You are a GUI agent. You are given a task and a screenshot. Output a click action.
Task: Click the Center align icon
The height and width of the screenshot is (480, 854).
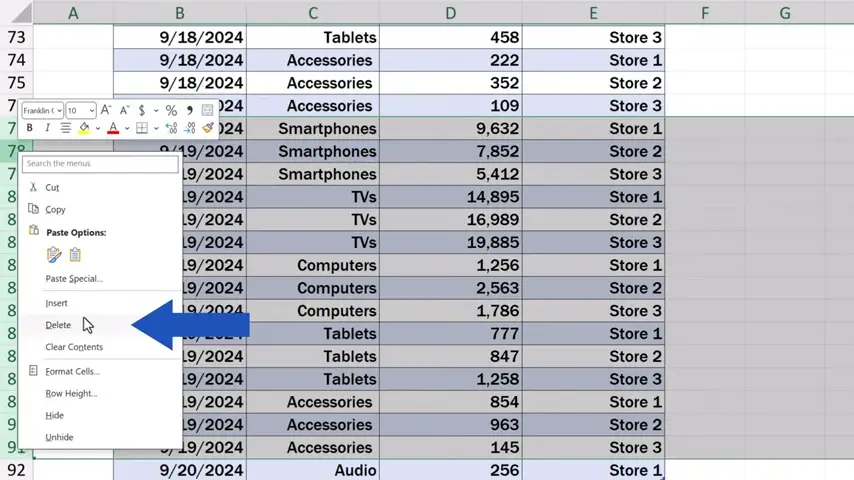tap(66, 128)
